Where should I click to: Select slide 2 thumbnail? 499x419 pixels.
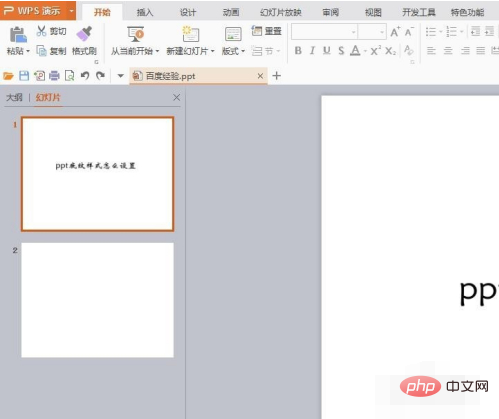97,300
